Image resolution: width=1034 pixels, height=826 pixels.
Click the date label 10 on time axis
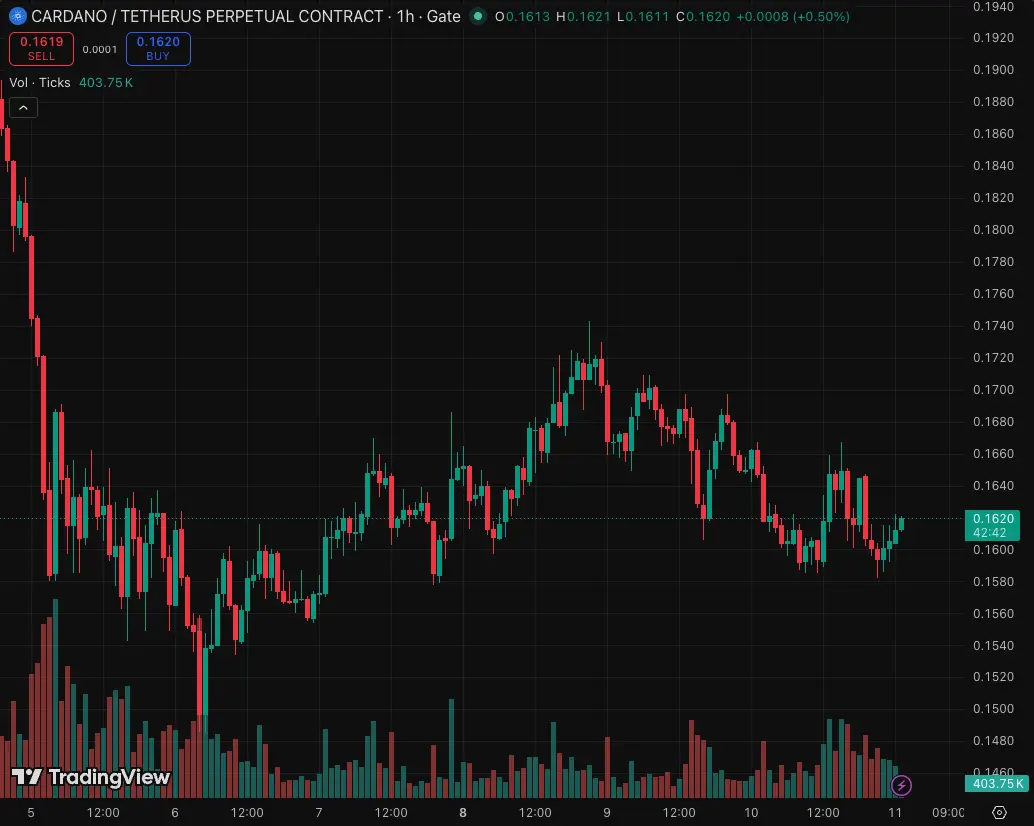point(751,812)
